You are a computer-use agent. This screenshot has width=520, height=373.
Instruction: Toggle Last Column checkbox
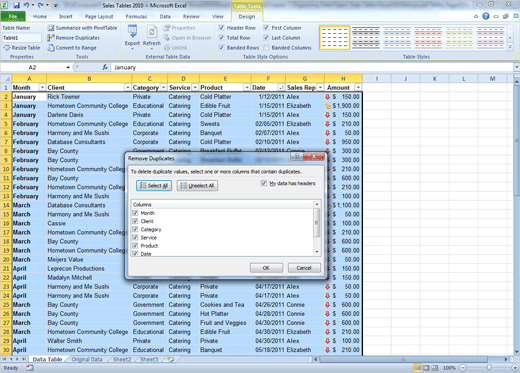pyautogui.click(x=266, y=38)
